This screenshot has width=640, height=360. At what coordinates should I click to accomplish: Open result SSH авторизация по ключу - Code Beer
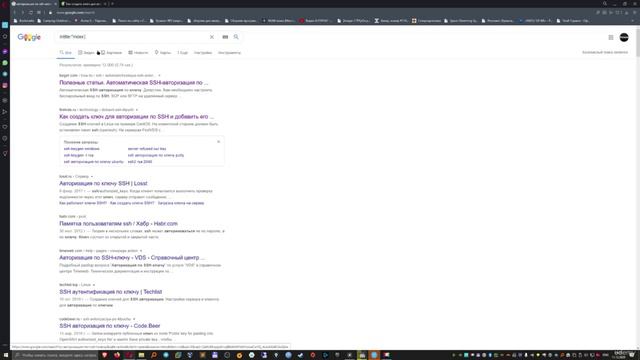110,326
